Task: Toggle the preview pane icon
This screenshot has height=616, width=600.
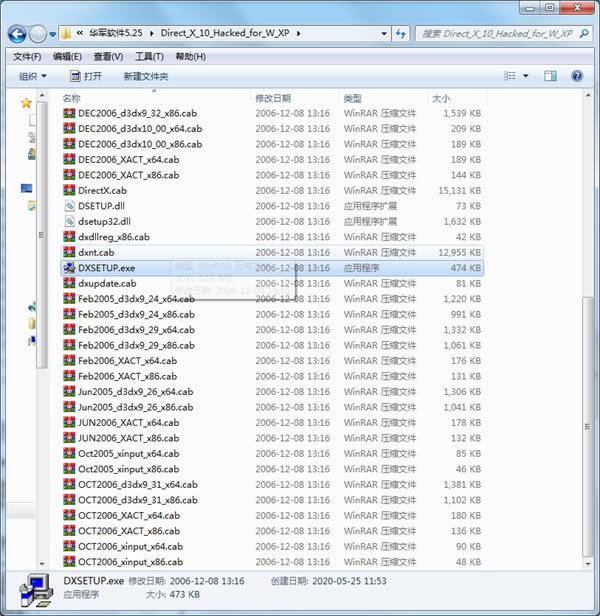Action: 550,76
